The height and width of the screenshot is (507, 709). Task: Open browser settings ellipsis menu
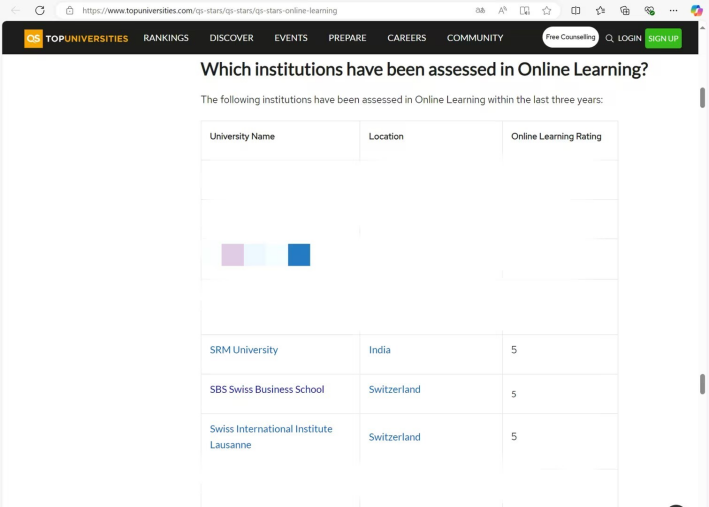tap(673, 10)
